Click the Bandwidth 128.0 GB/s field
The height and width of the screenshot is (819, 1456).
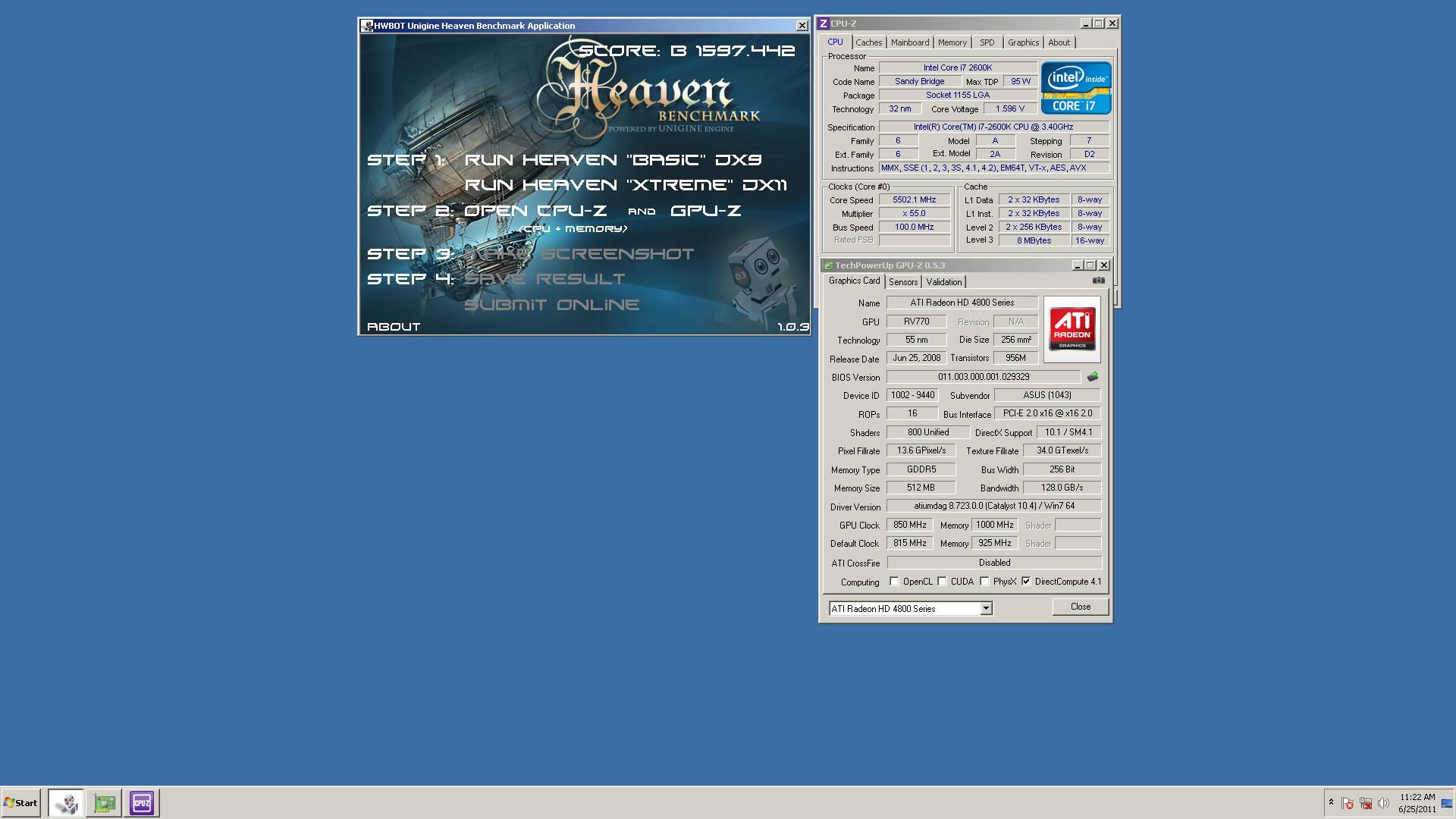pos(1062,488)
